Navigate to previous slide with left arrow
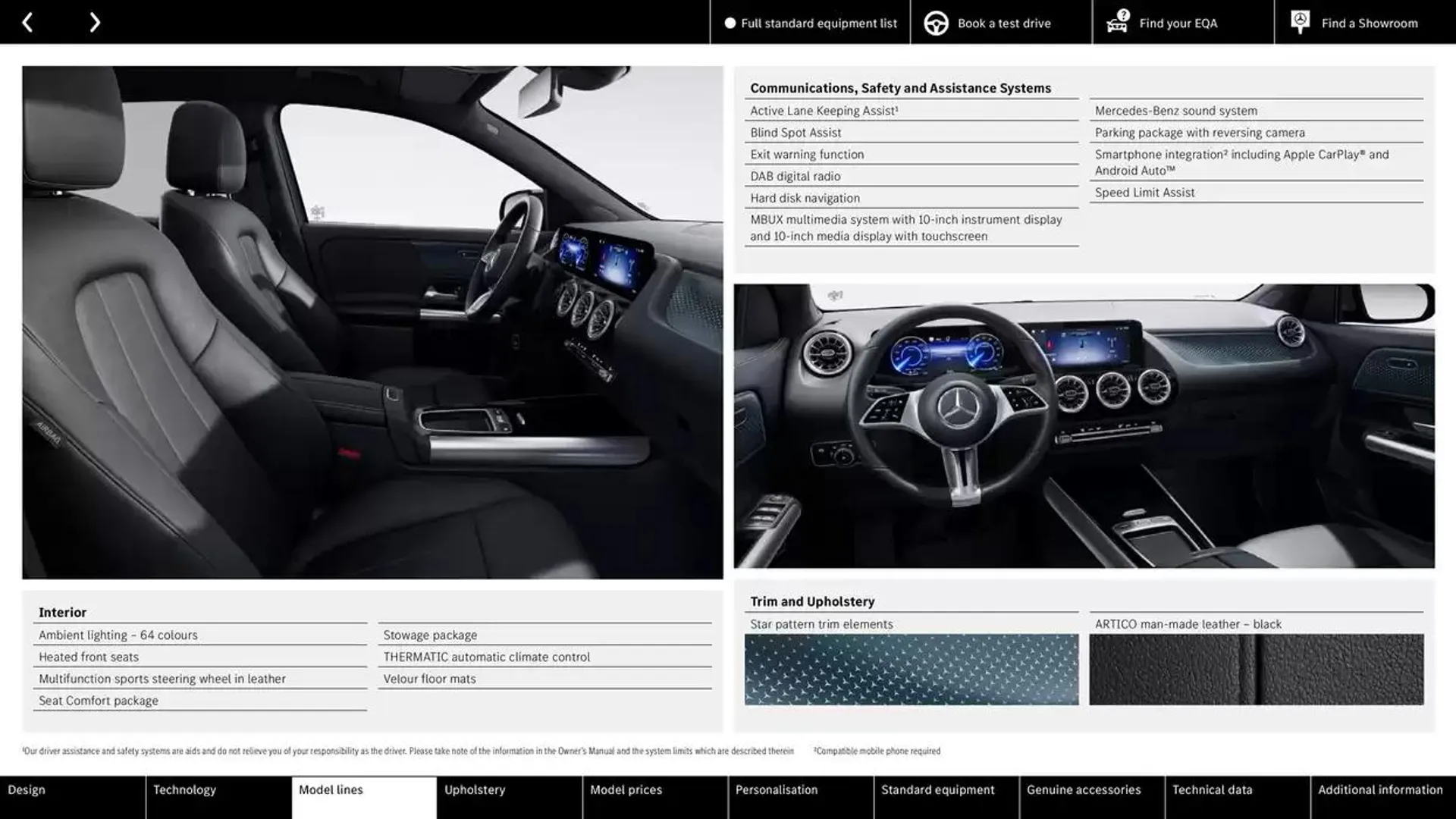 (x=27, y=21)
